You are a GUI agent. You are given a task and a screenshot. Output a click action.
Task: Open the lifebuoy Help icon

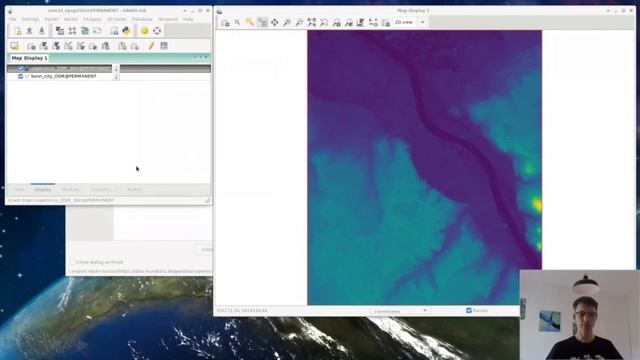(x=157, y=31)
